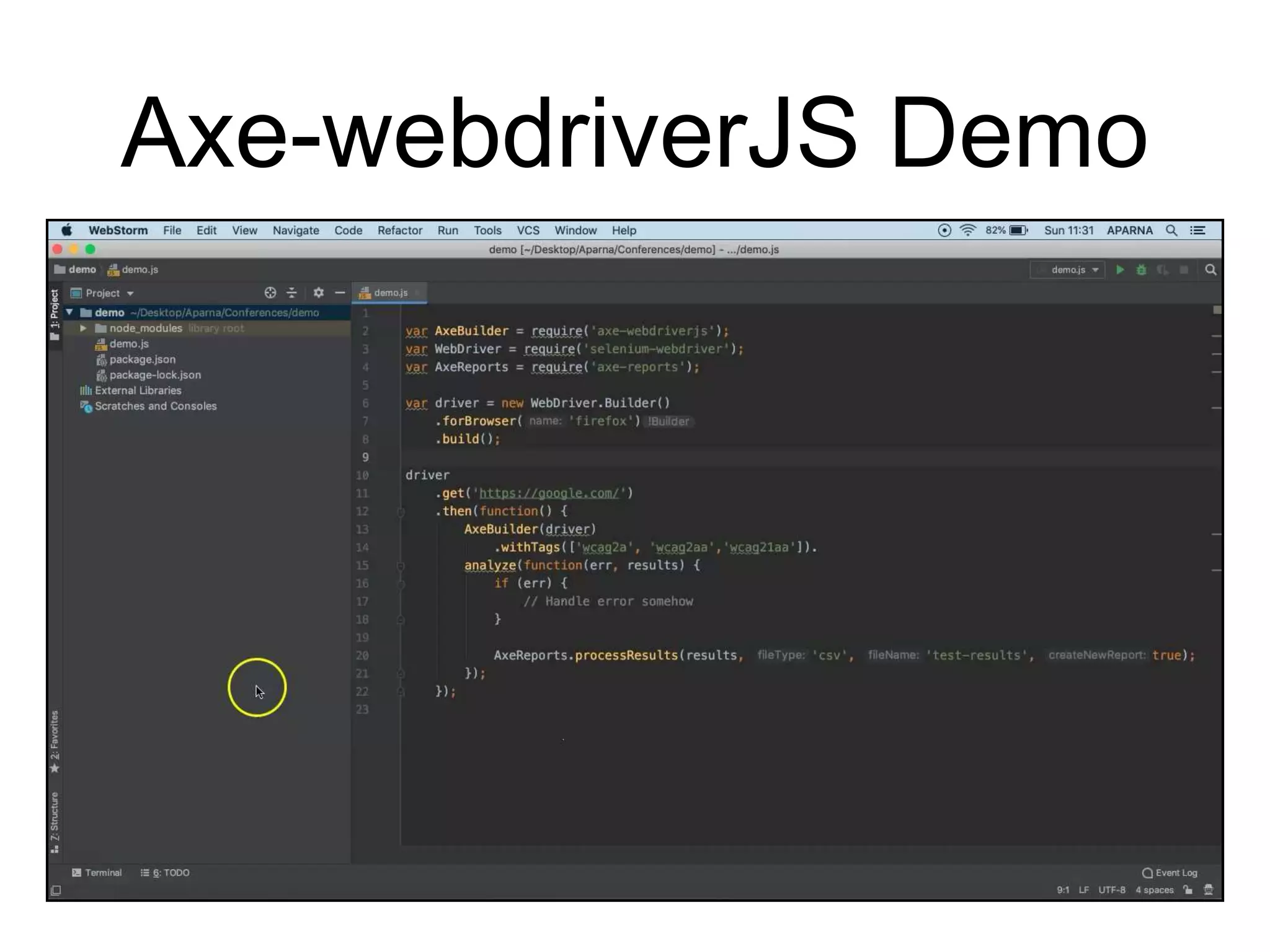Image resolution: width=1270 pixels, height=952 pixels.
Task: Hide the Project panel with minus icon
Action: (340, 293)
